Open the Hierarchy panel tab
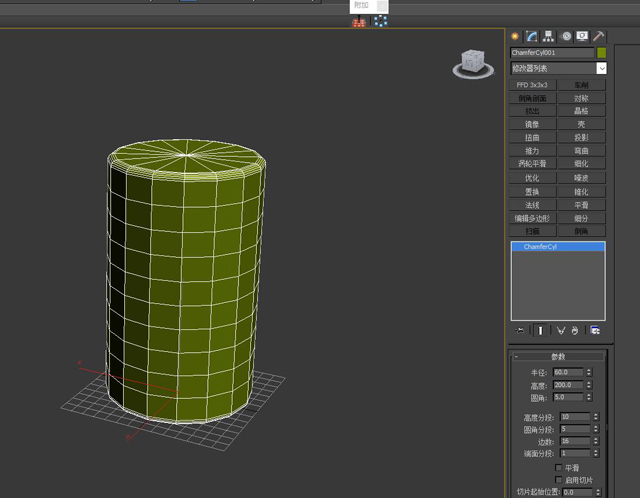 (549, 36)
